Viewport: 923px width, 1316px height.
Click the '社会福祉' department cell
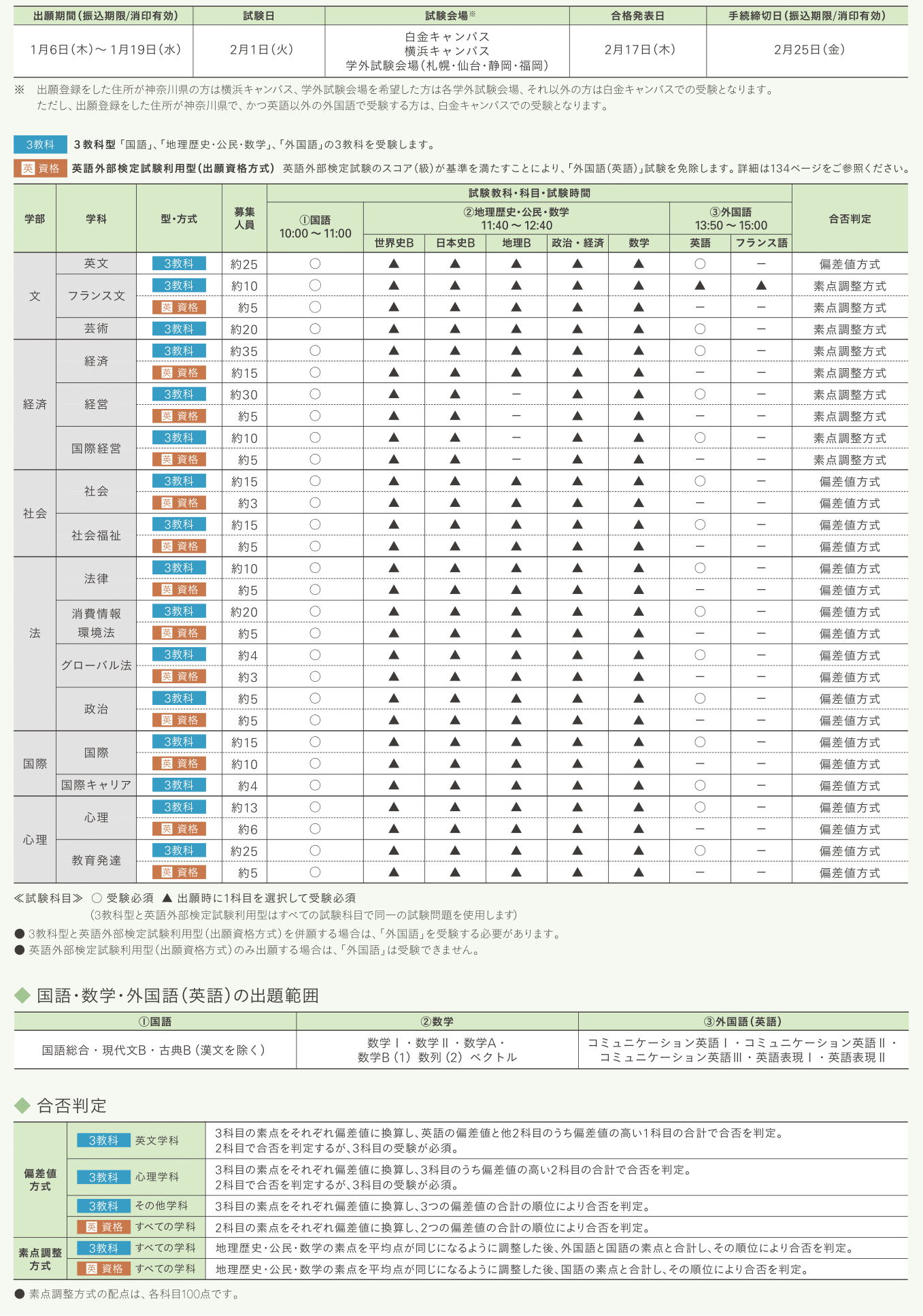pyautogui.click(x=96, y=536)
